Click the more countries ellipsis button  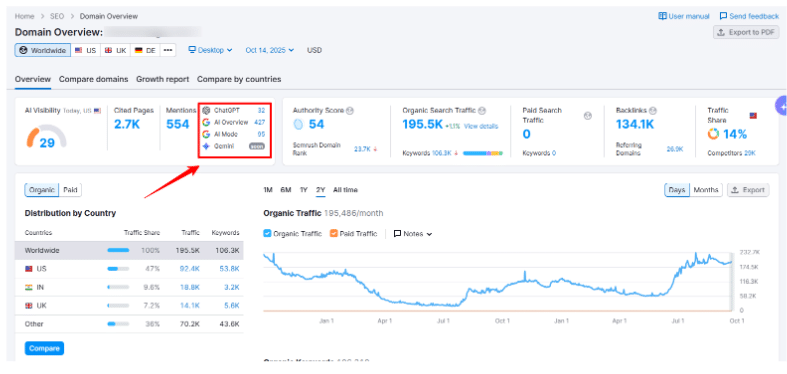click(x=168, y=50)
